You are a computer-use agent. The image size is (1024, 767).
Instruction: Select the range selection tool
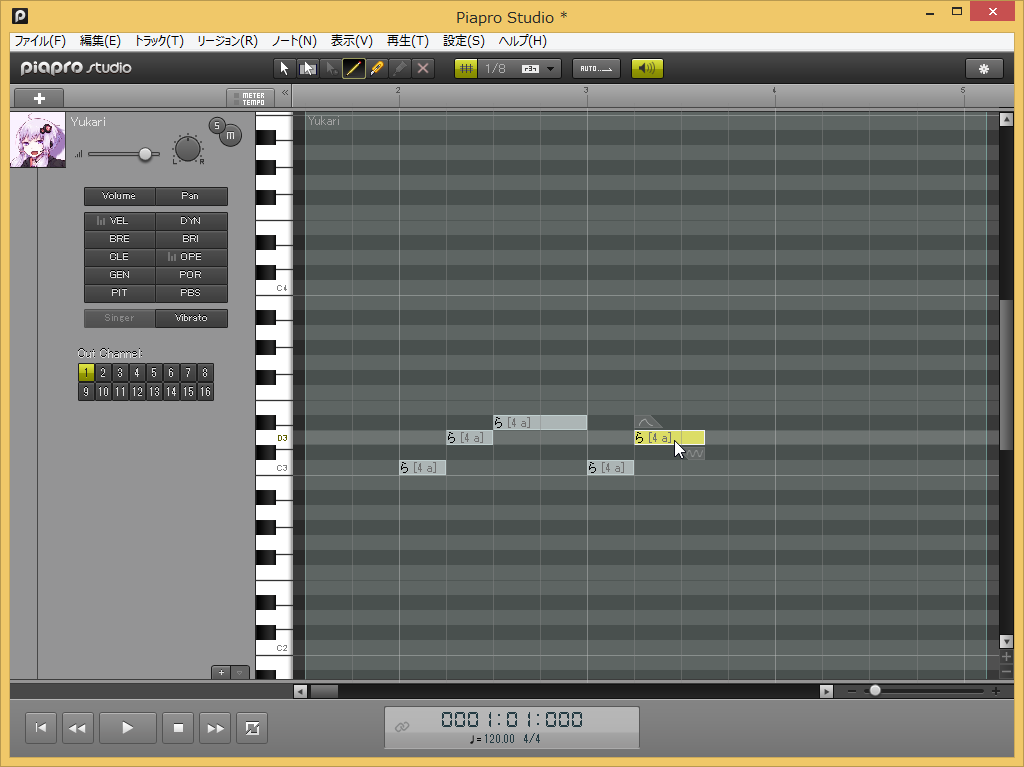pos(308,69)
